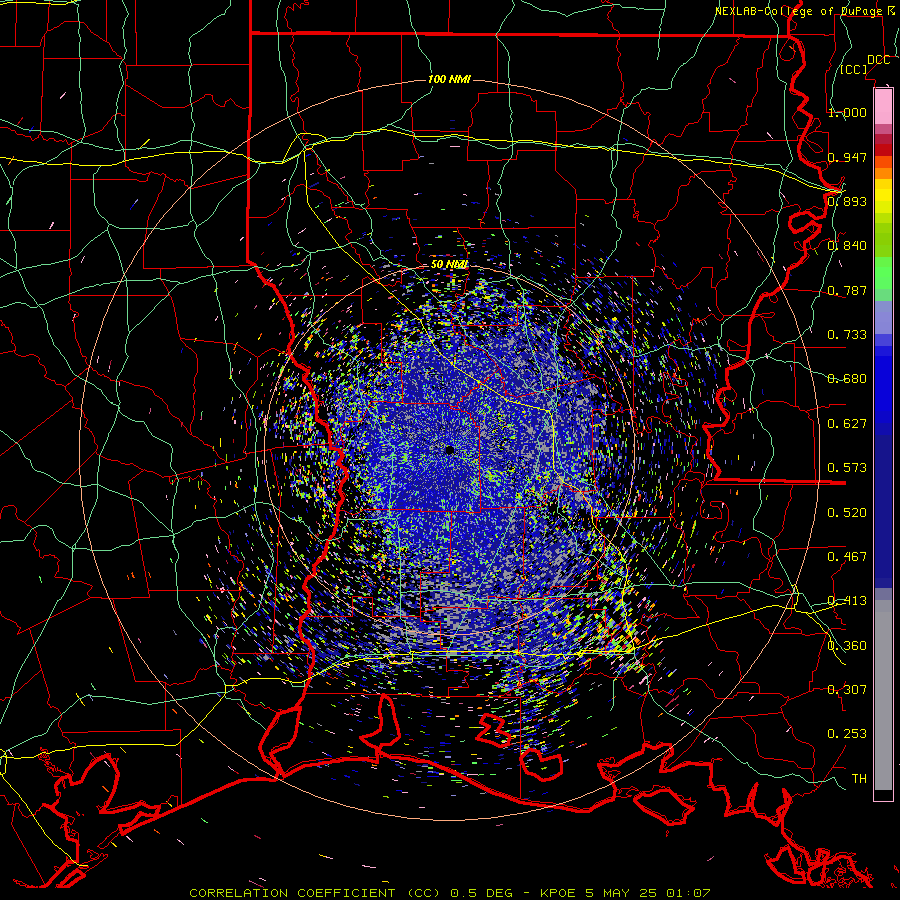The height and width of the screenshot is (900, 900).
Task: Click the 0.413 scale value
Action: (847, 601)
